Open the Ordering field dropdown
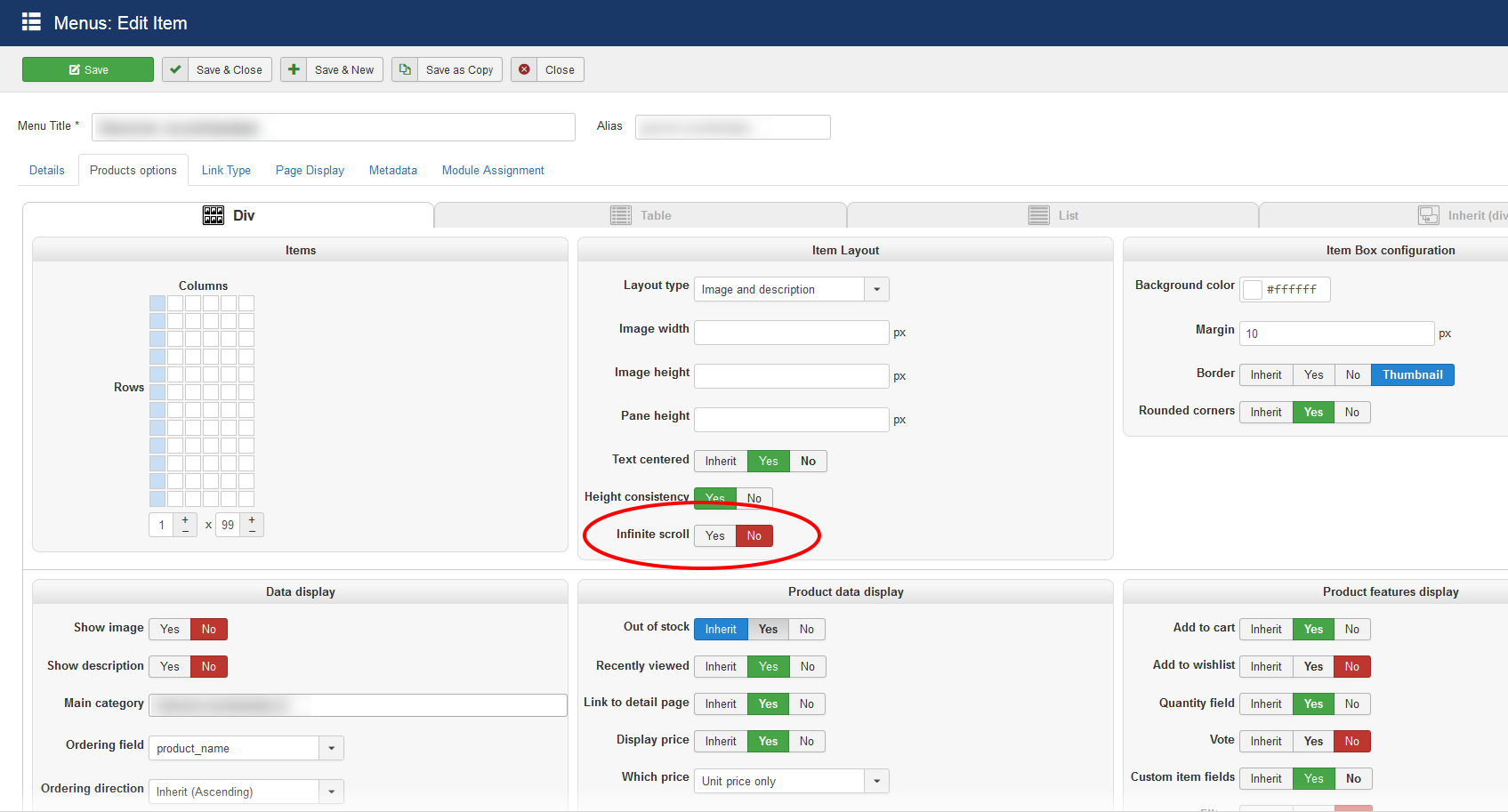 (x=246, y=748)
